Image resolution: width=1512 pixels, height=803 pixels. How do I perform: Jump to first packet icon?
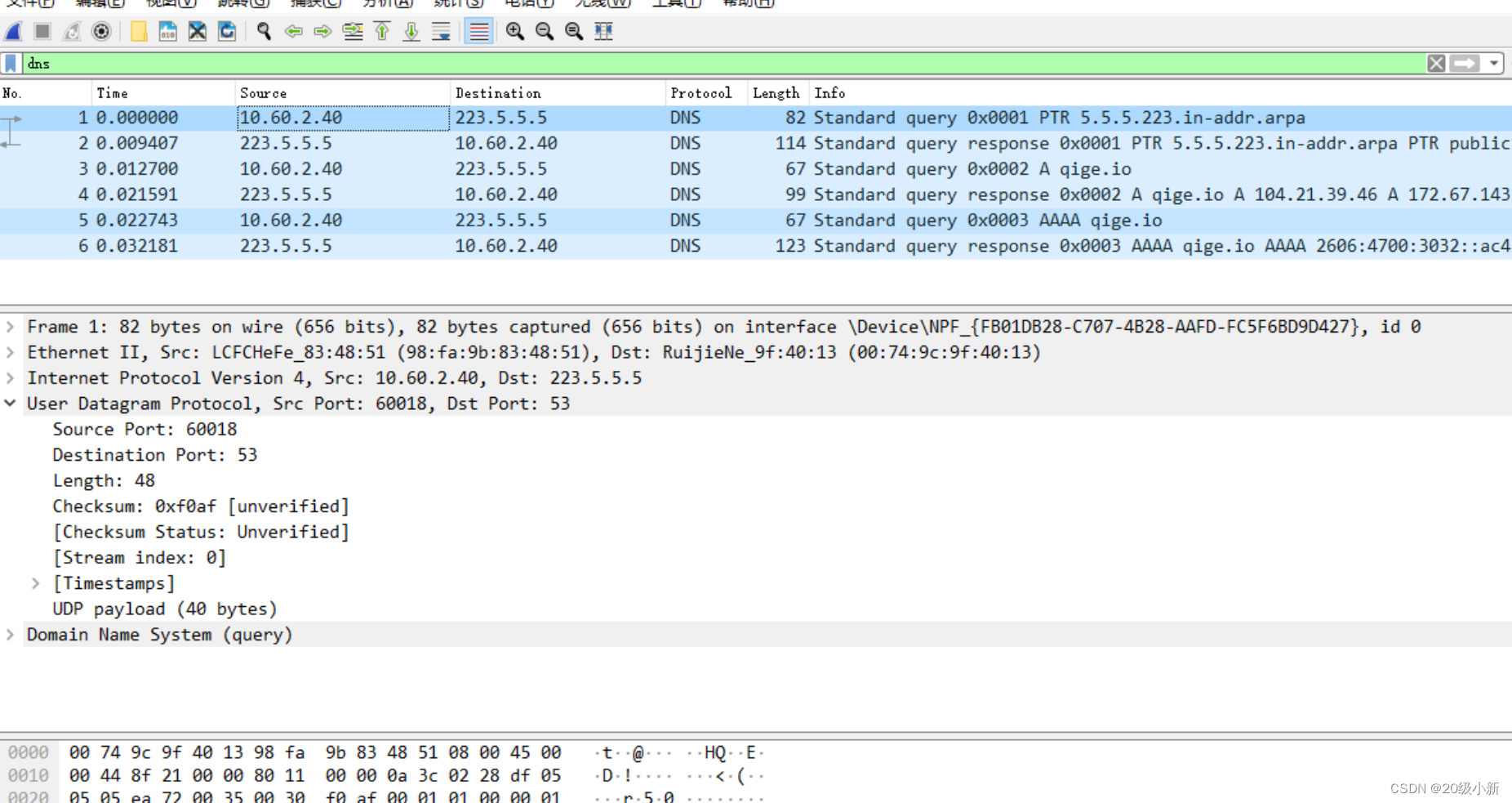click(382, 32)
